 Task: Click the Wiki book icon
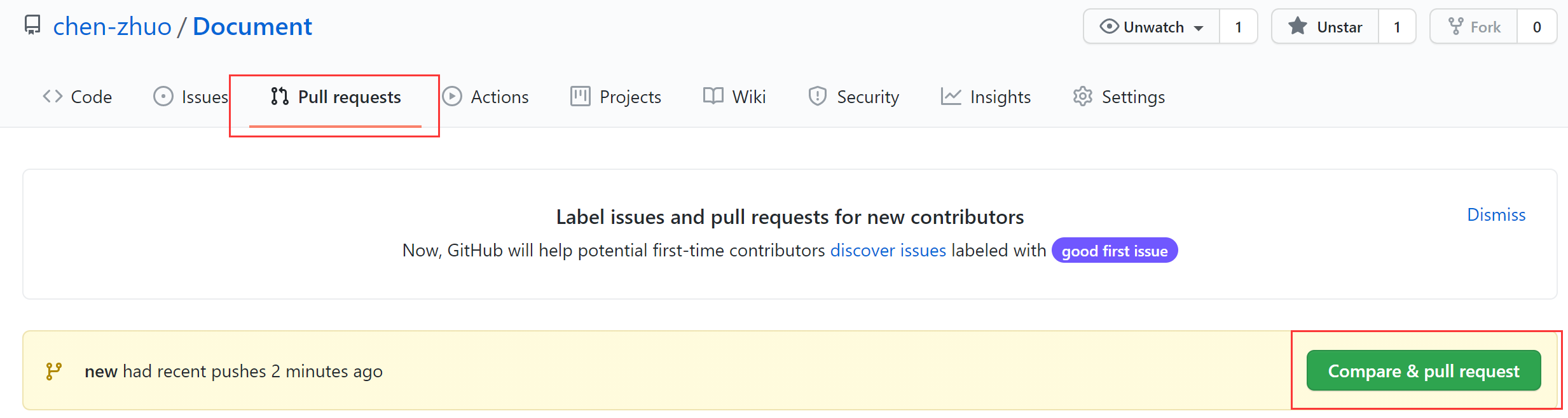(713, 97)
